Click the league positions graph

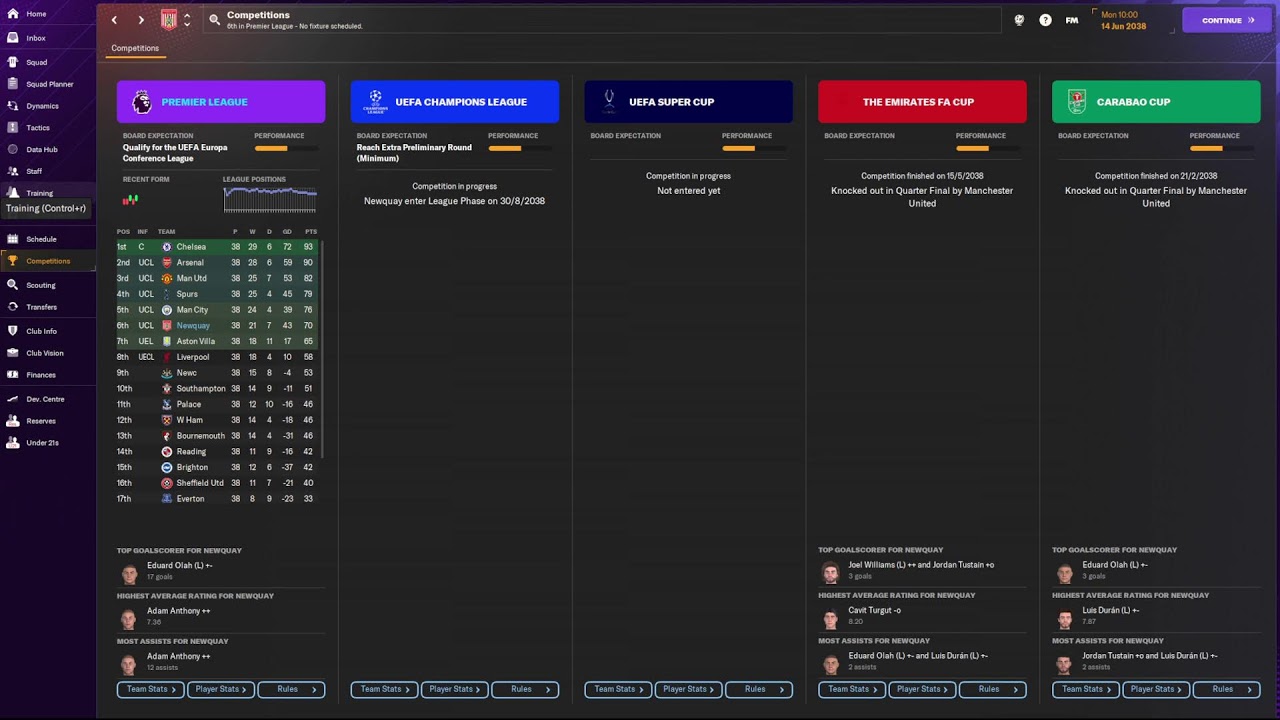(270, 200)
